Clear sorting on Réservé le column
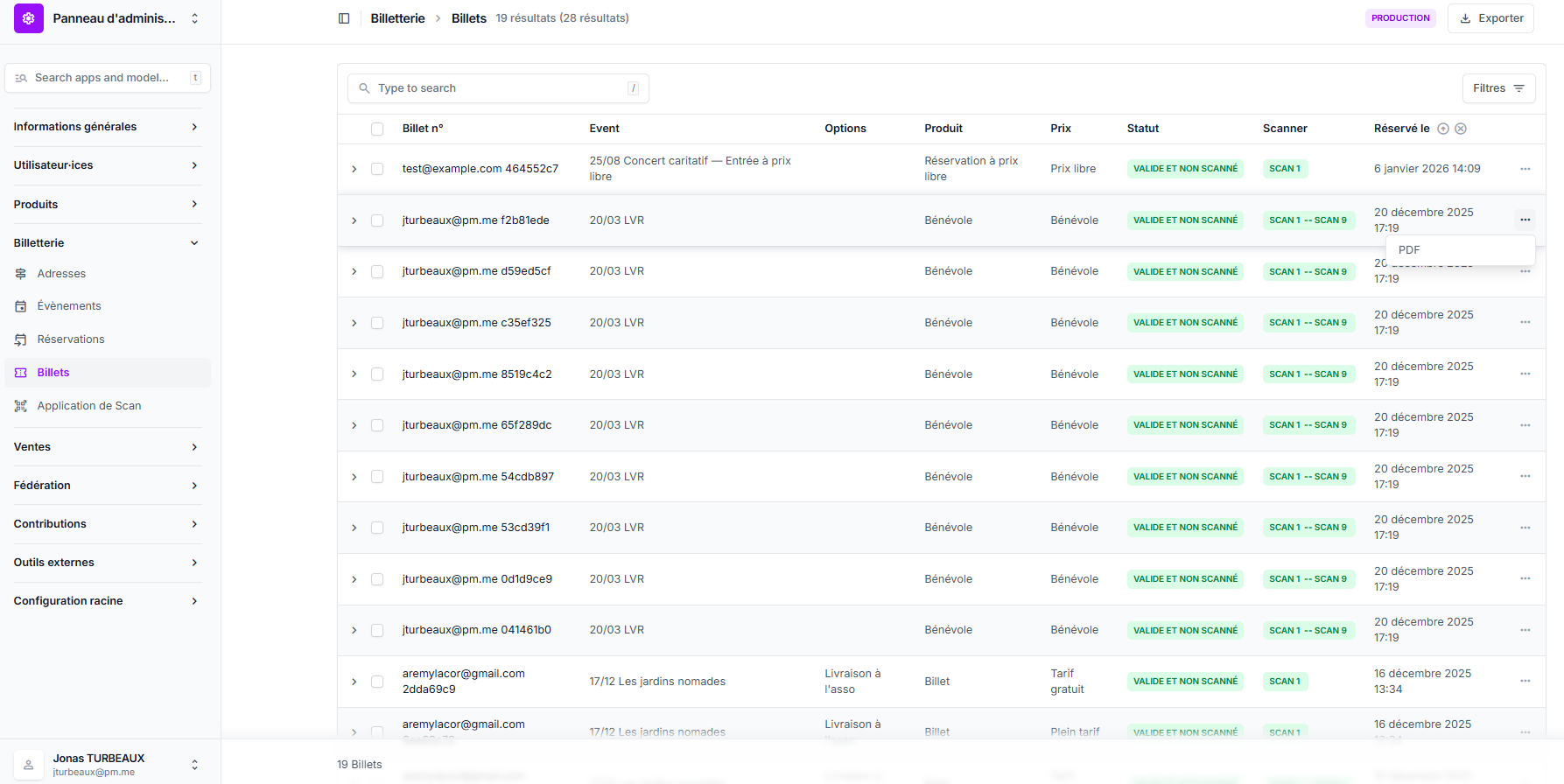 click(x=1461, y=129)
